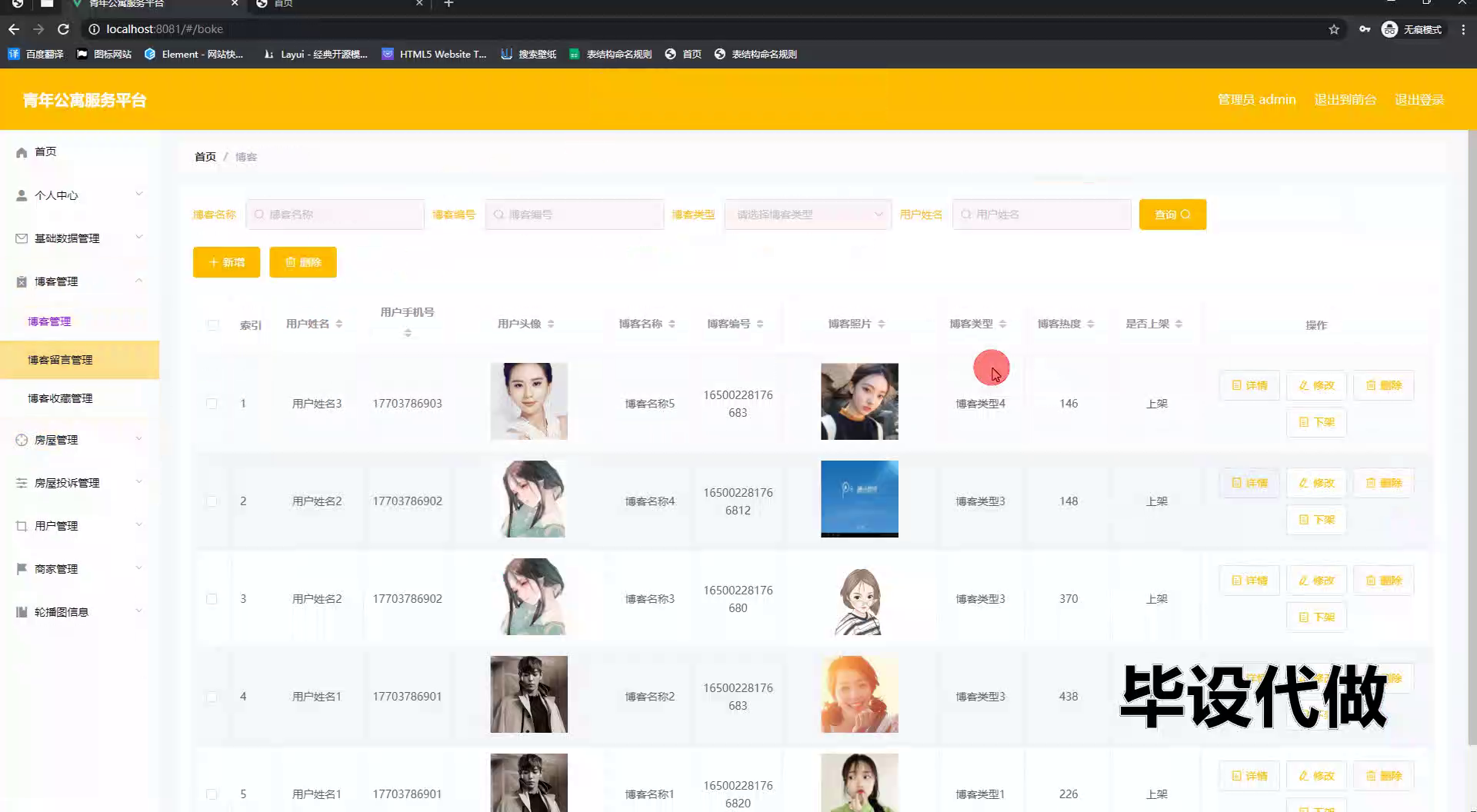
Task: Sort by 是否上架 column arrows
Action: click(x=1179, y=324)
